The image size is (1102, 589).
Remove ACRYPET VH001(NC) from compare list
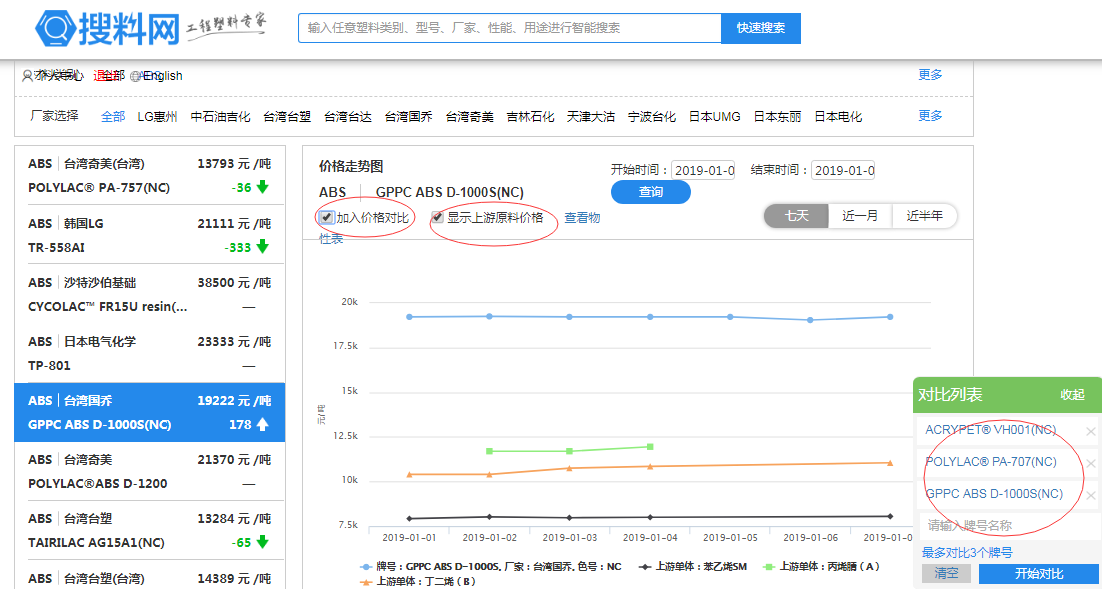coord(1090,432)
